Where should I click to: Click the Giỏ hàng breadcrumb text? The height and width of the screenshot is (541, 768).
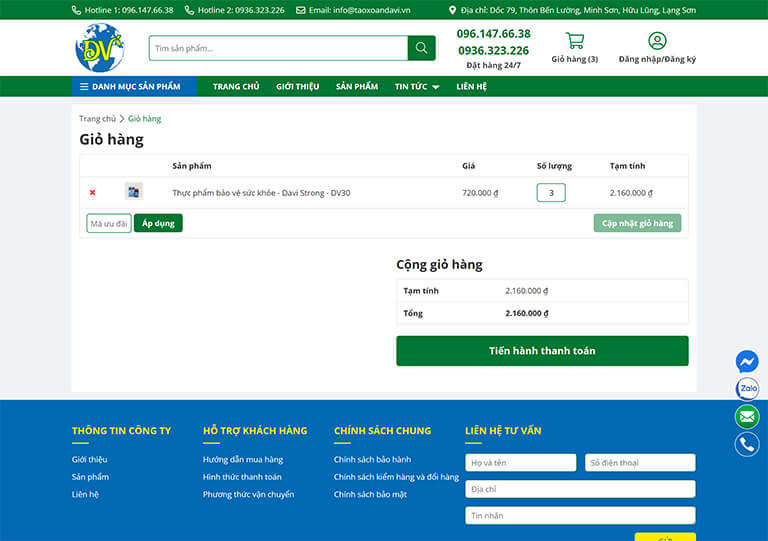(x=144, y=118)
